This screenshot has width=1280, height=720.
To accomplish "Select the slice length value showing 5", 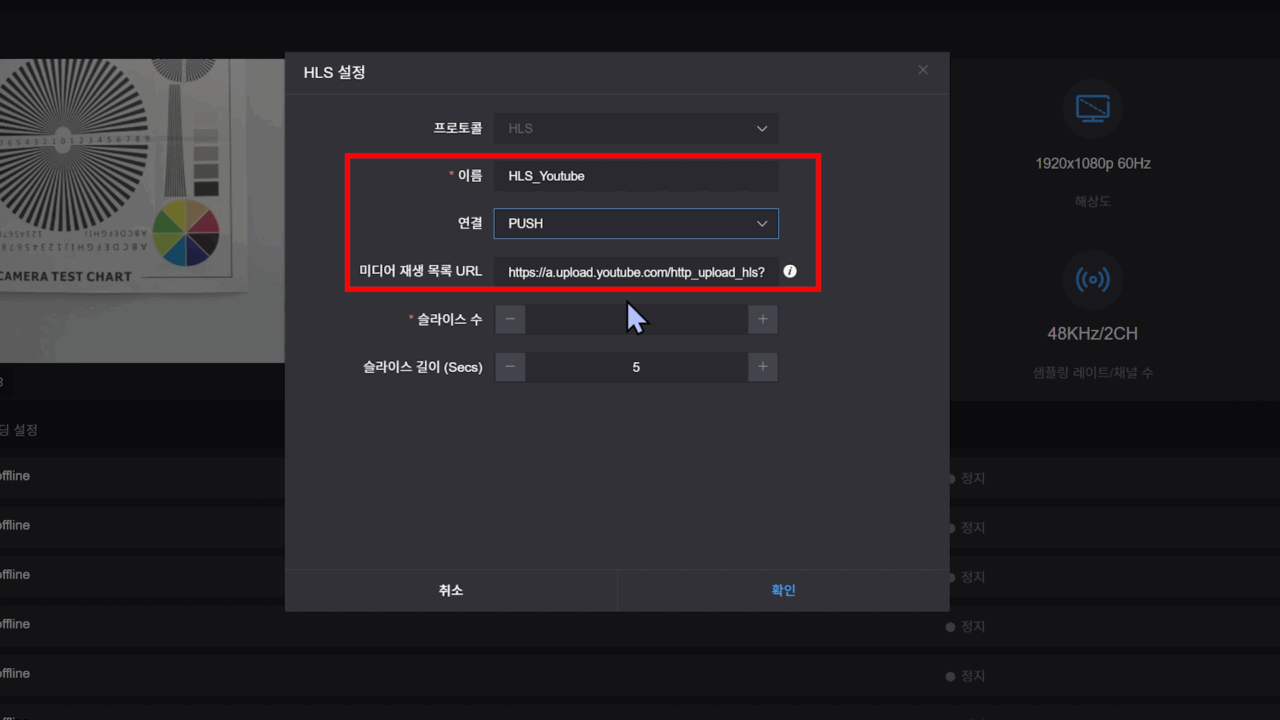I will point(636,367).
